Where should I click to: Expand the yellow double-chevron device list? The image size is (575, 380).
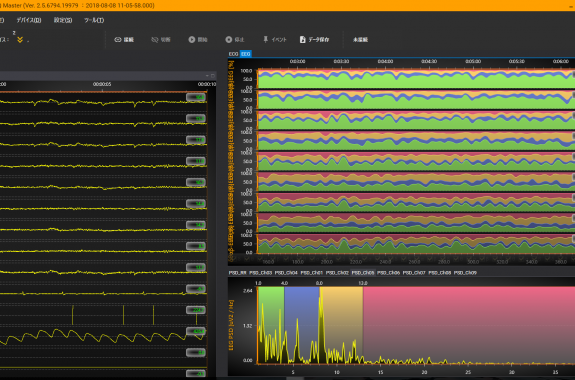(20, 40)
